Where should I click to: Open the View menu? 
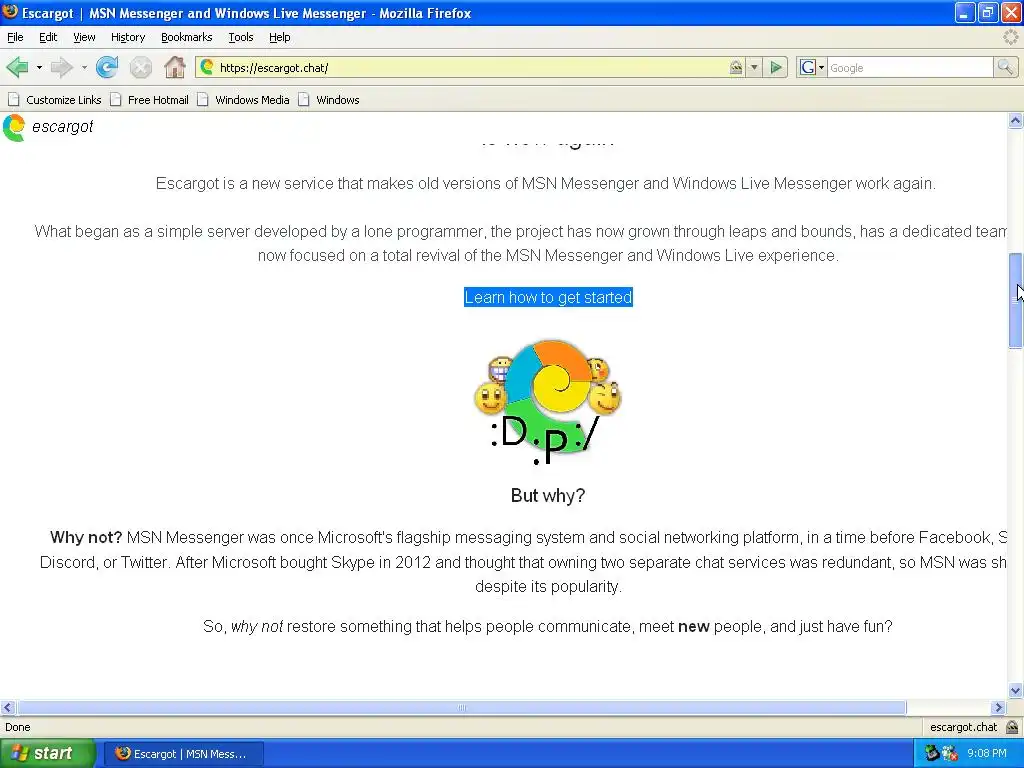coord(84,37)
